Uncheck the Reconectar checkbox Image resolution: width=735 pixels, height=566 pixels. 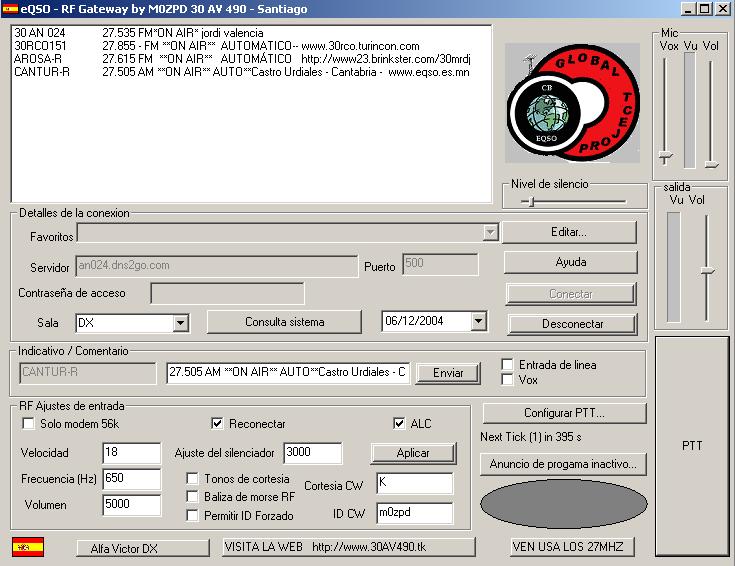click(218, 424)
